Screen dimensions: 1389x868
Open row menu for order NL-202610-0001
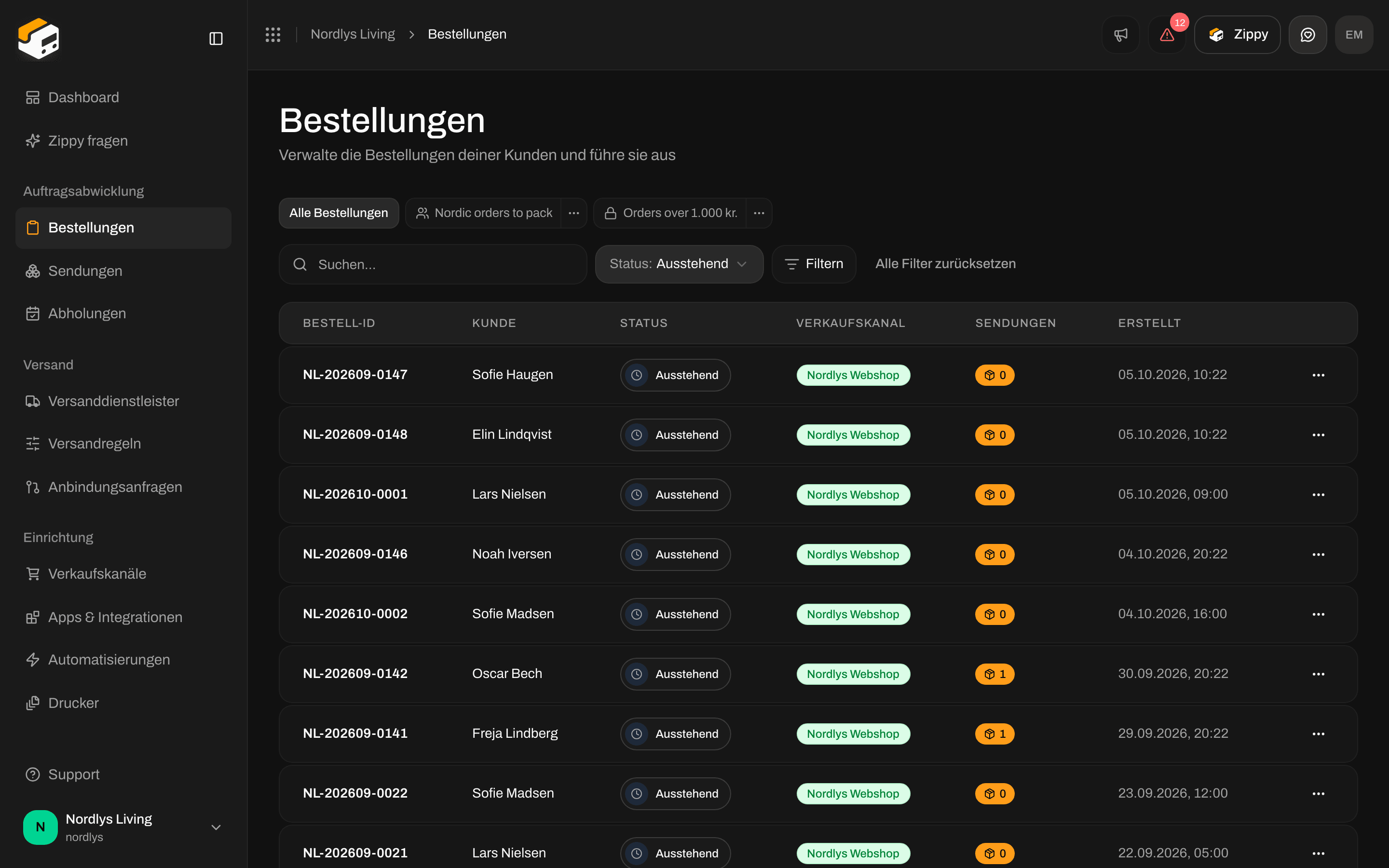coord(1319,495)
